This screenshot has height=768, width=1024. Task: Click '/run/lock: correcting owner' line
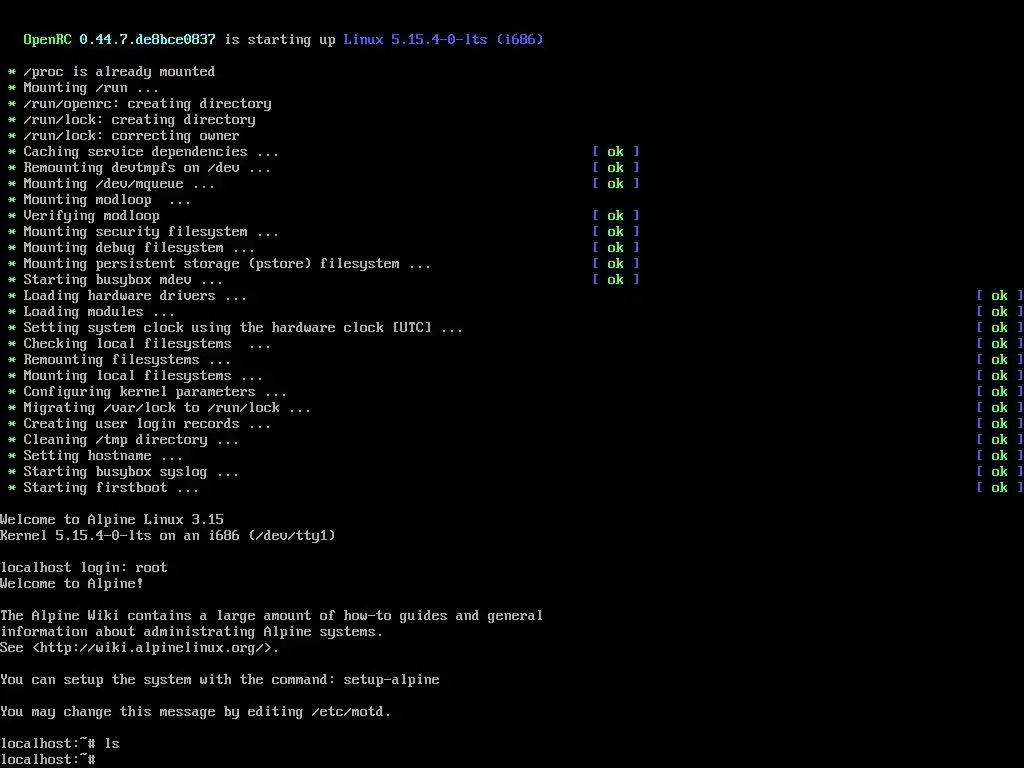(x=131, y=135)
